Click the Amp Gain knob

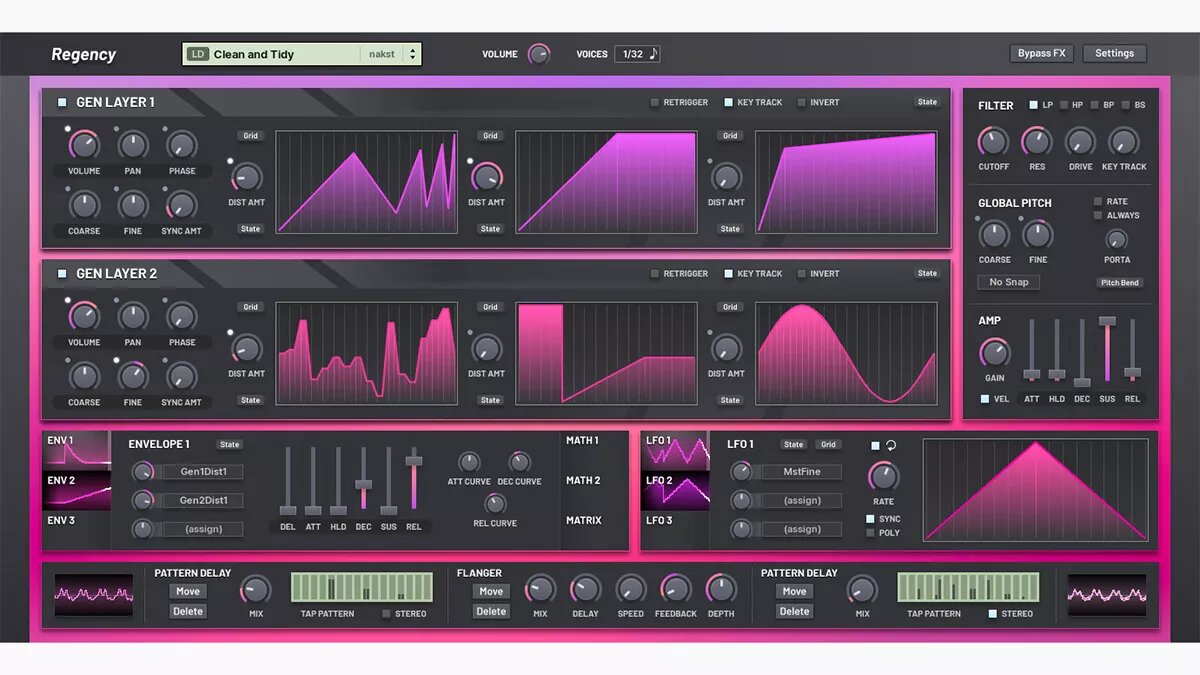point(994,353)
